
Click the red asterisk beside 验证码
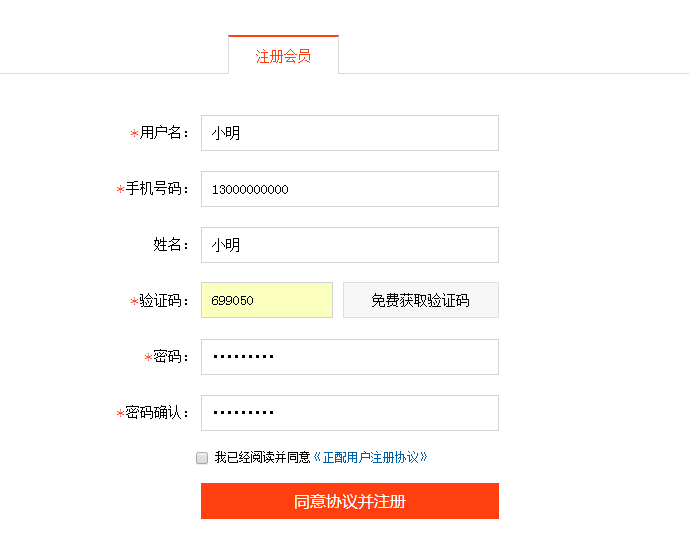(134, 302)
